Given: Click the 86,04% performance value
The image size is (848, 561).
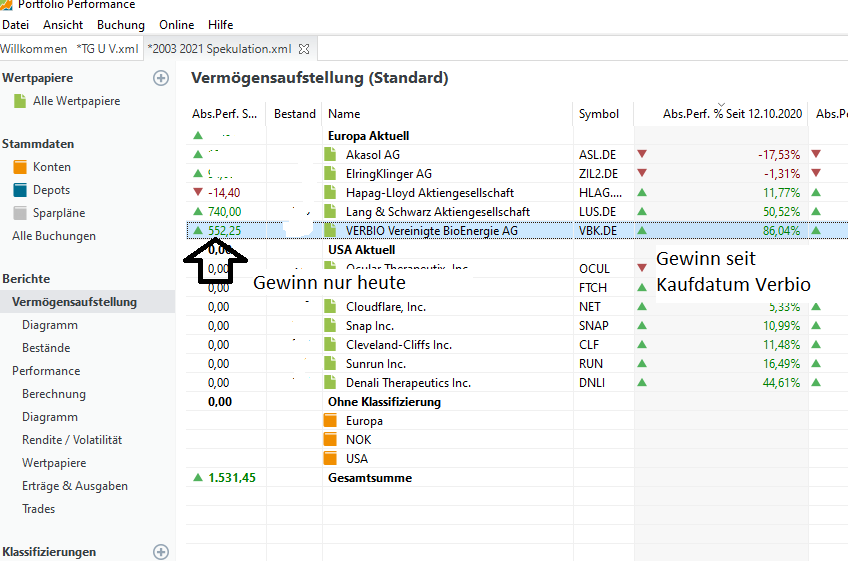Looking at the screenshot, I should click(x=781, y=230).
